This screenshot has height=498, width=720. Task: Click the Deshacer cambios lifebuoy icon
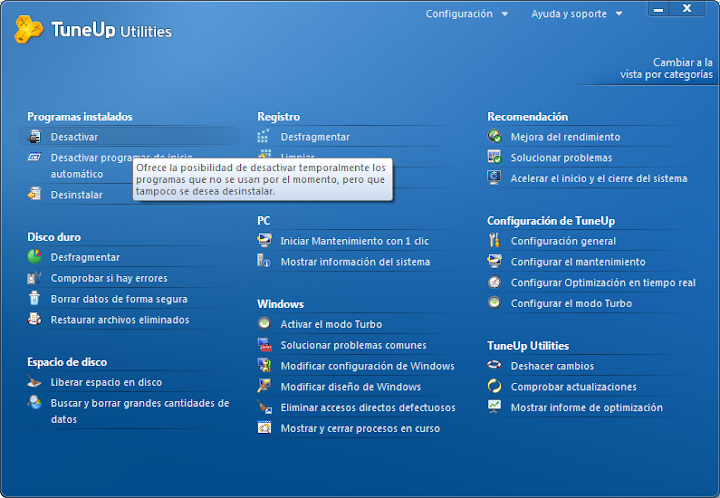point(494,365)
